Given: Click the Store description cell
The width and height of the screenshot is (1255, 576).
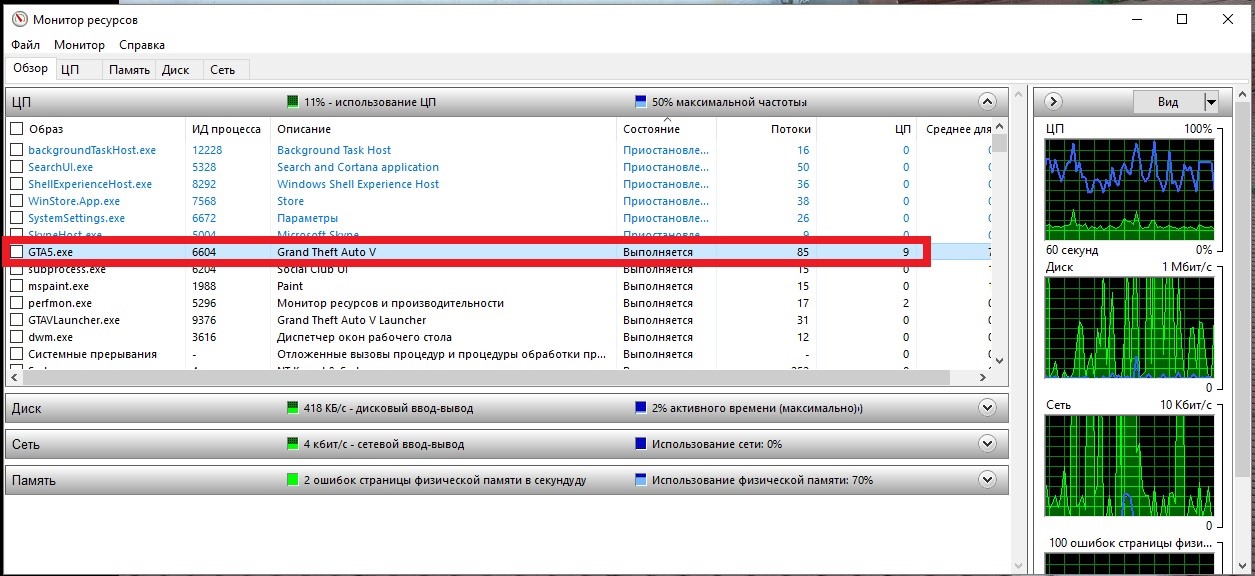Looking at the screenshot, I should click(x=290, y=201).
